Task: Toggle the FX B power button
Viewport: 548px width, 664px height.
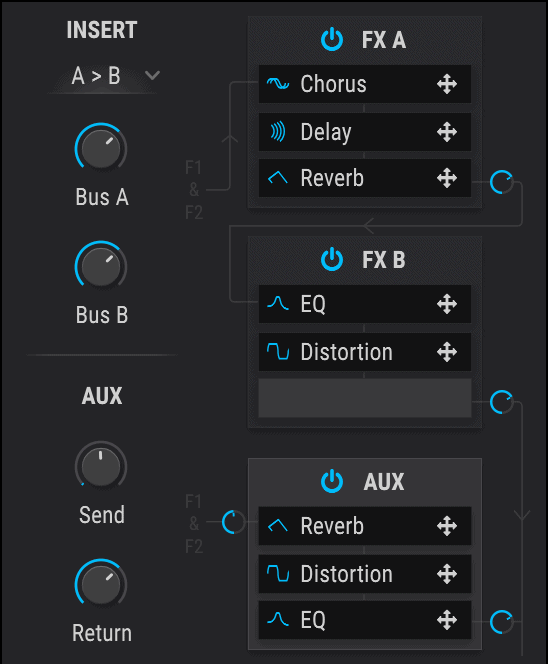Action: [x=332, y=259]
